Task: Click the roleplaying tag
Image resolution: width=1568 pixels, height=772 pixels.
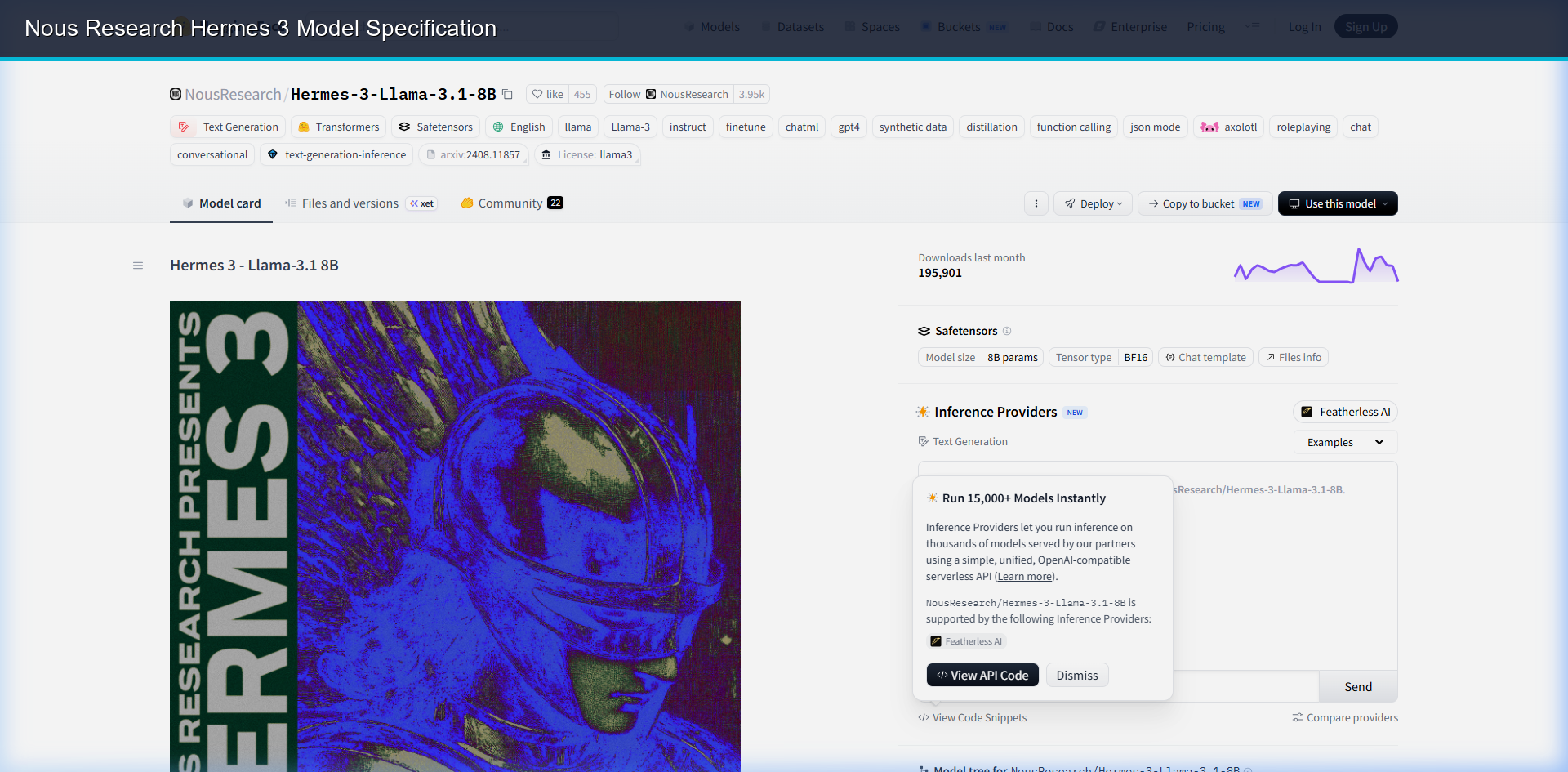Action: [x=1303, y=127]
